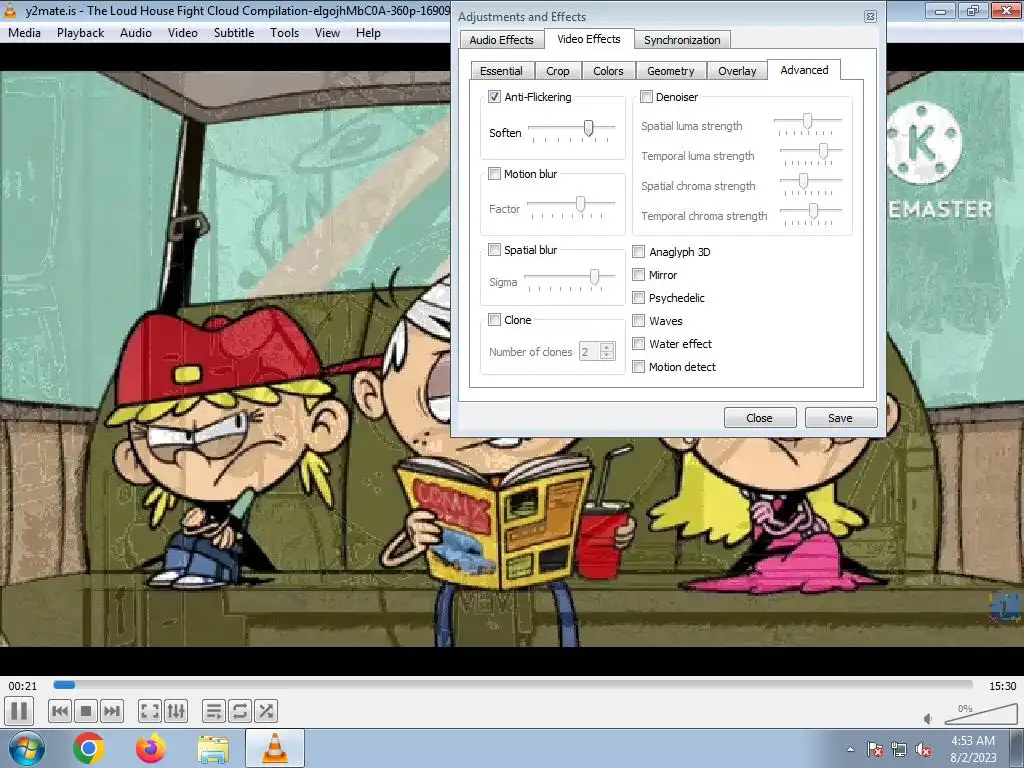Enable the Motion blur checkbox
The image size is (1024, 768).
pyautogui.click(x=494, y=174)
